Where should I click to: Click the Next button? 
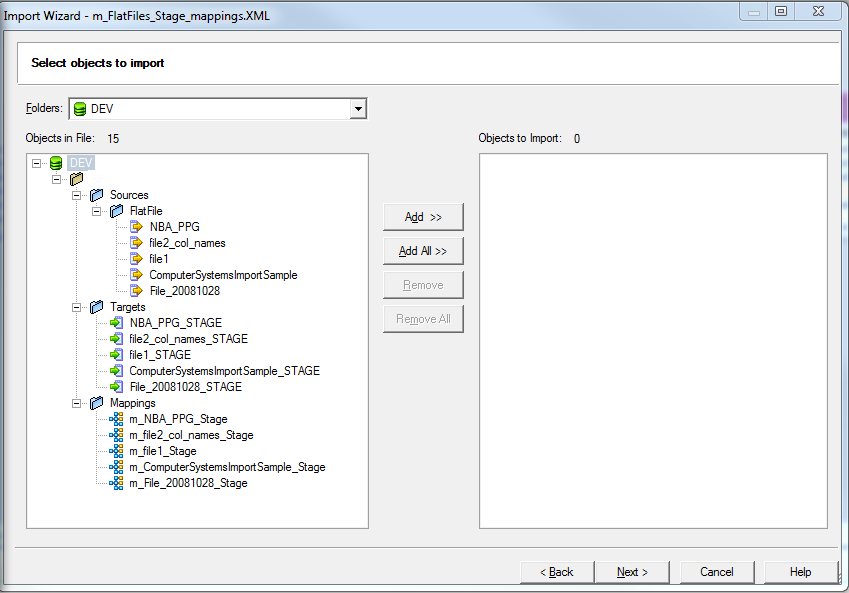[x=632, y=572]
